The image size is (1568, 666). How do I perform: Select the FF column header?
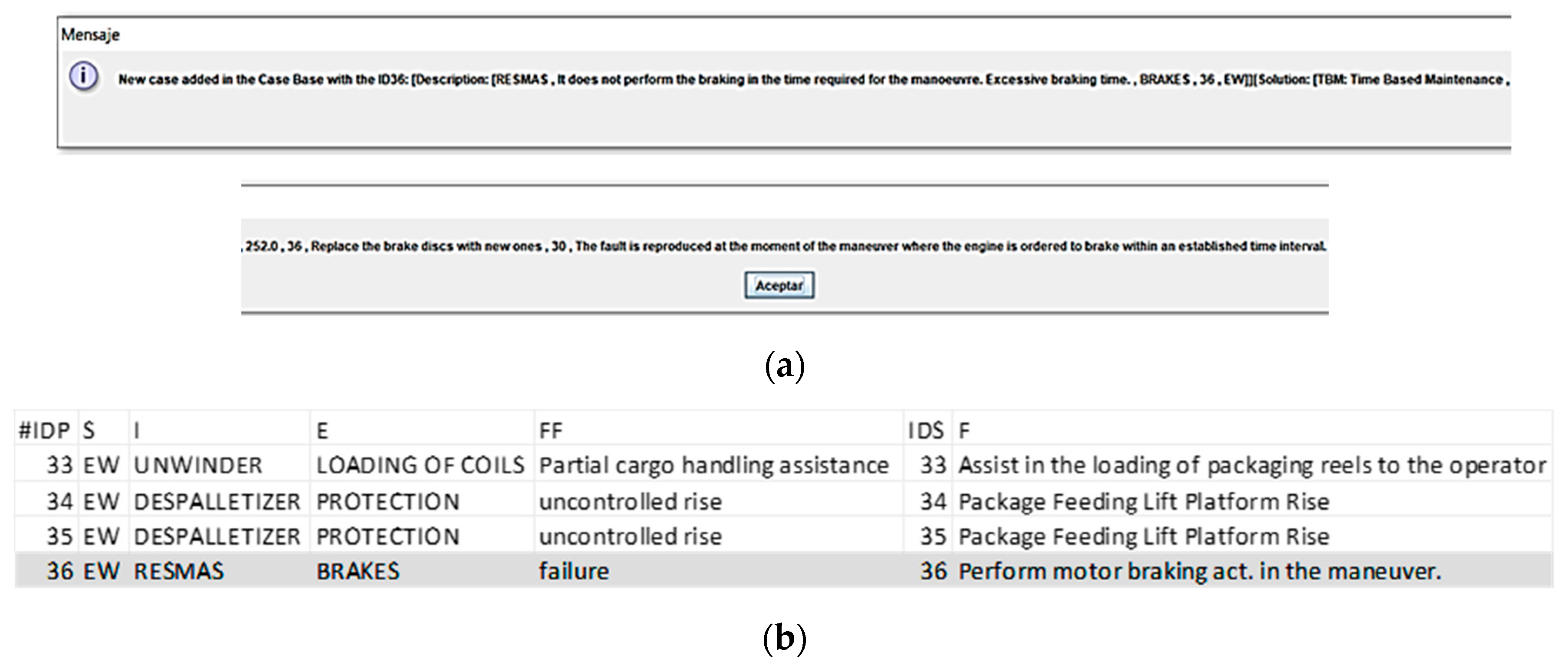550,431
